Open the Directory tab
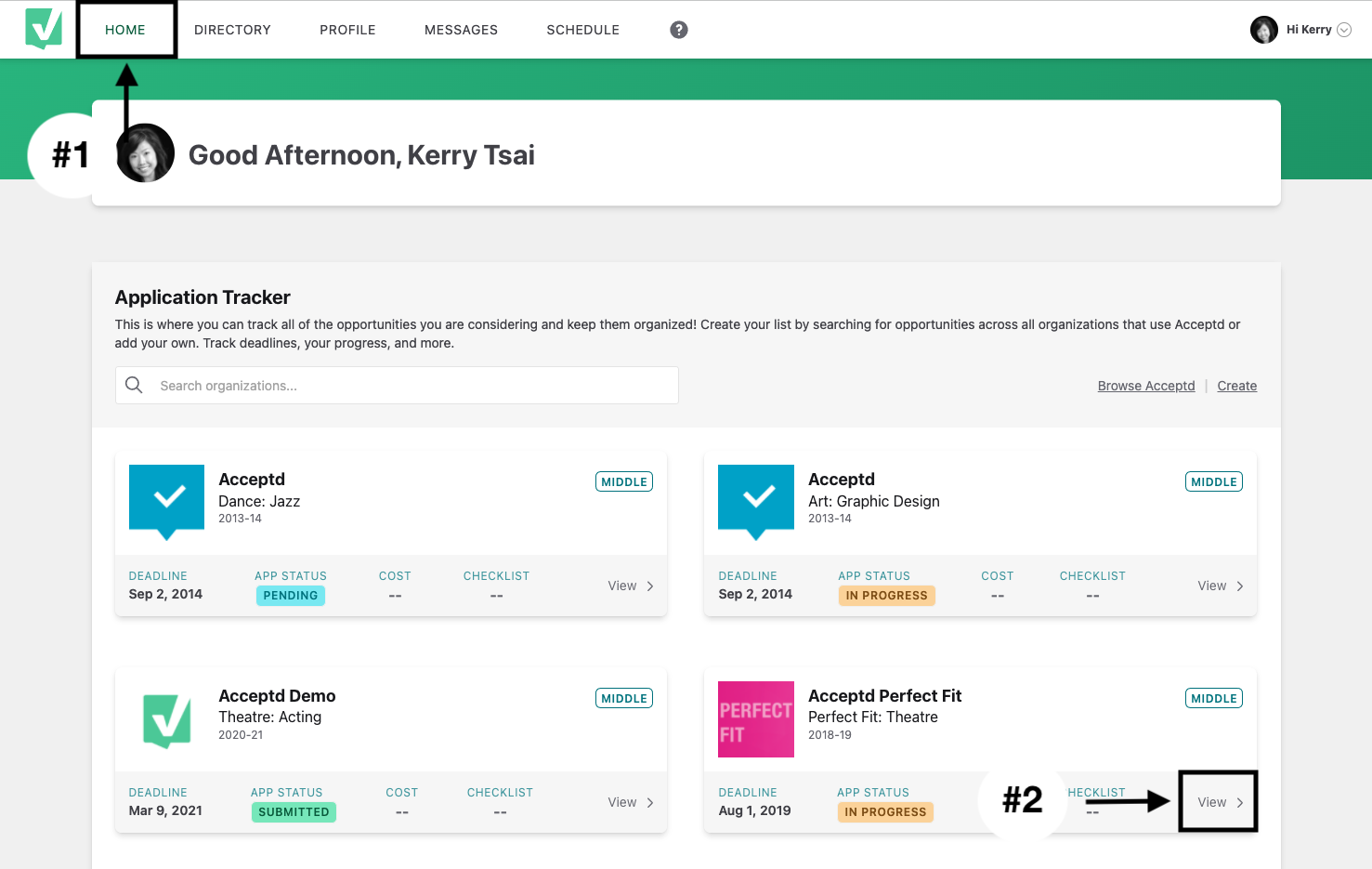Screen dimensions: 1372x869 pos(232,30)
